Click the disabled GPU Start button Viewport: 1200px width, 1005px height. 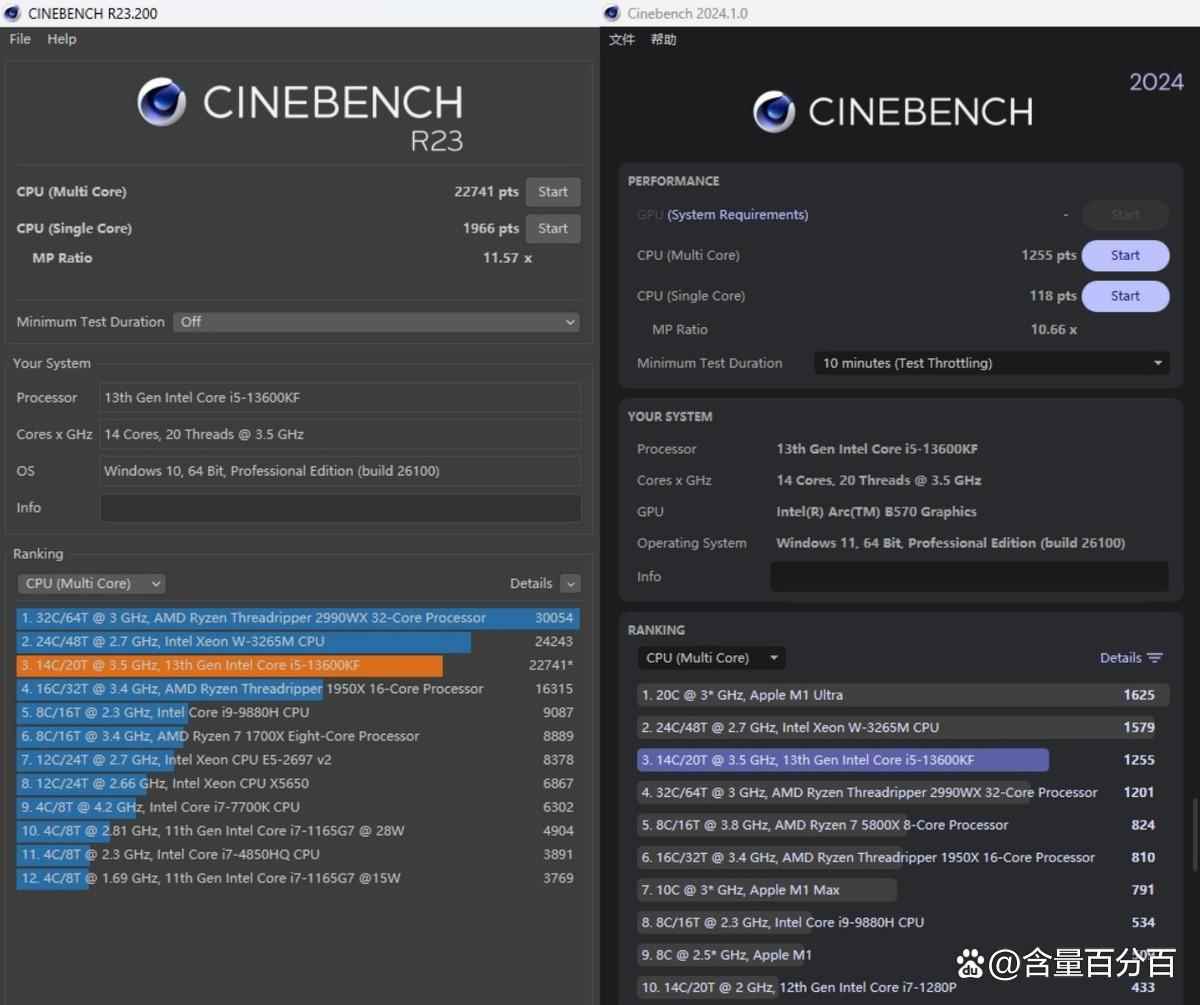click(x=1125, y=215)
